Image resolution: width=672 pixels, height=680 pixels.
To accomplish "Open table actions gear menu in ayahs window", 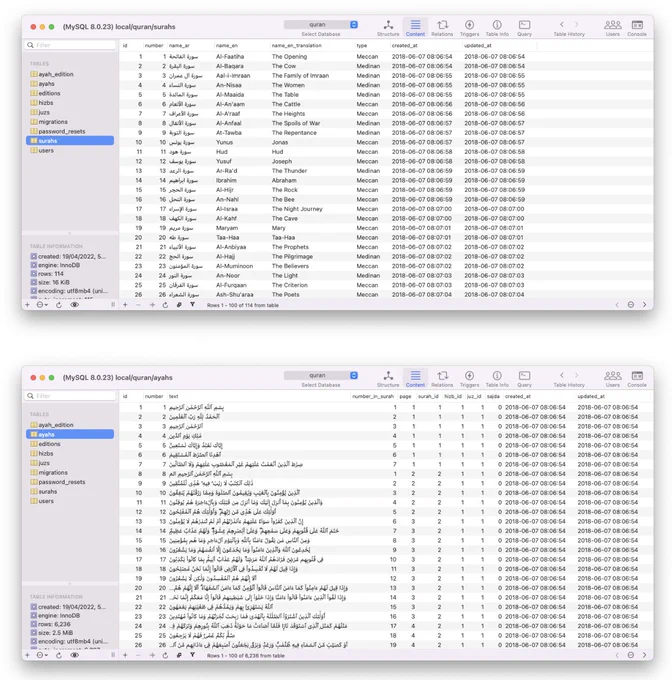I will pyautogui.click(x=42, y=655).
